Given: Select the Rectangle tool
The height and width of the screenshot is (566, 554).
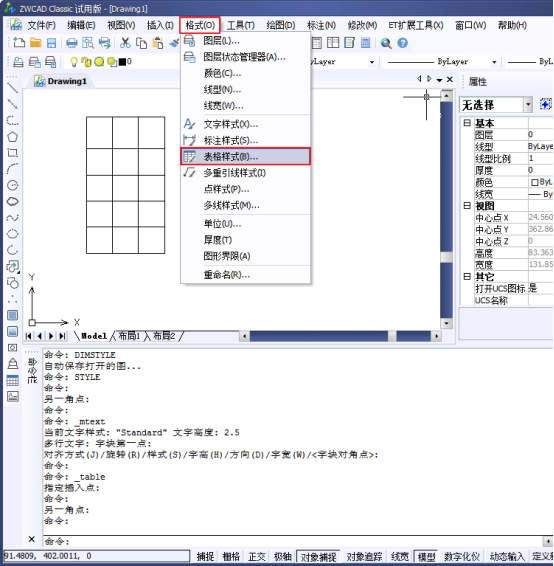Looking at the screenshot, I should point(12,153).
